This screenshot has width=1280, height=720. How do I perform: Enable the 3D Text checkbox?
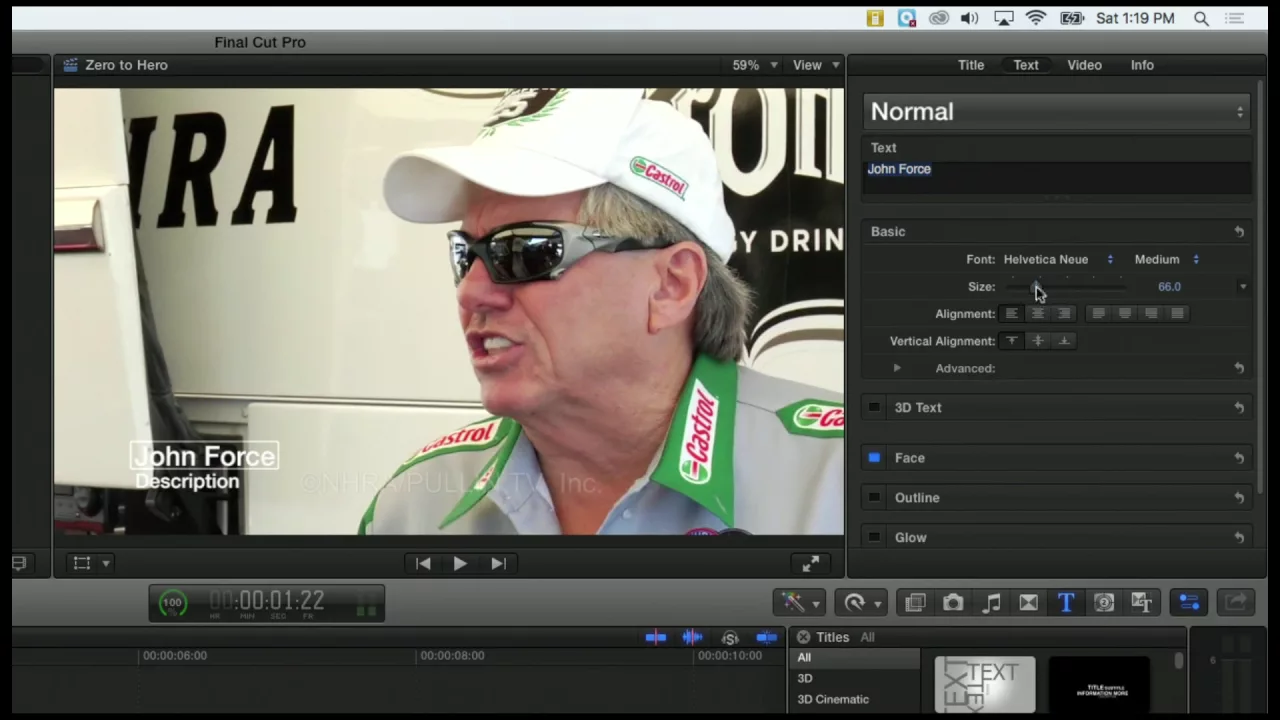pyautogui.click(x=874, y=408)
